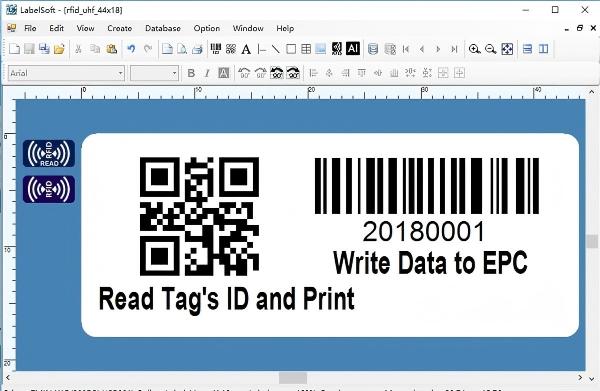Restore the inner document window

580,28
